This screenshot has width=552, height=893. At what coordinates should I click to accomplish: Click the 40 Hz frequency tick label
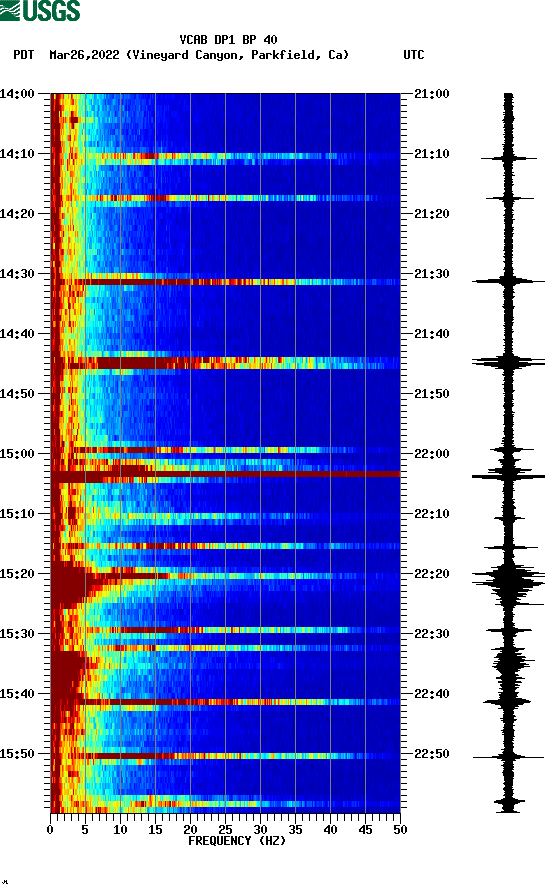(x=330, y=830)
